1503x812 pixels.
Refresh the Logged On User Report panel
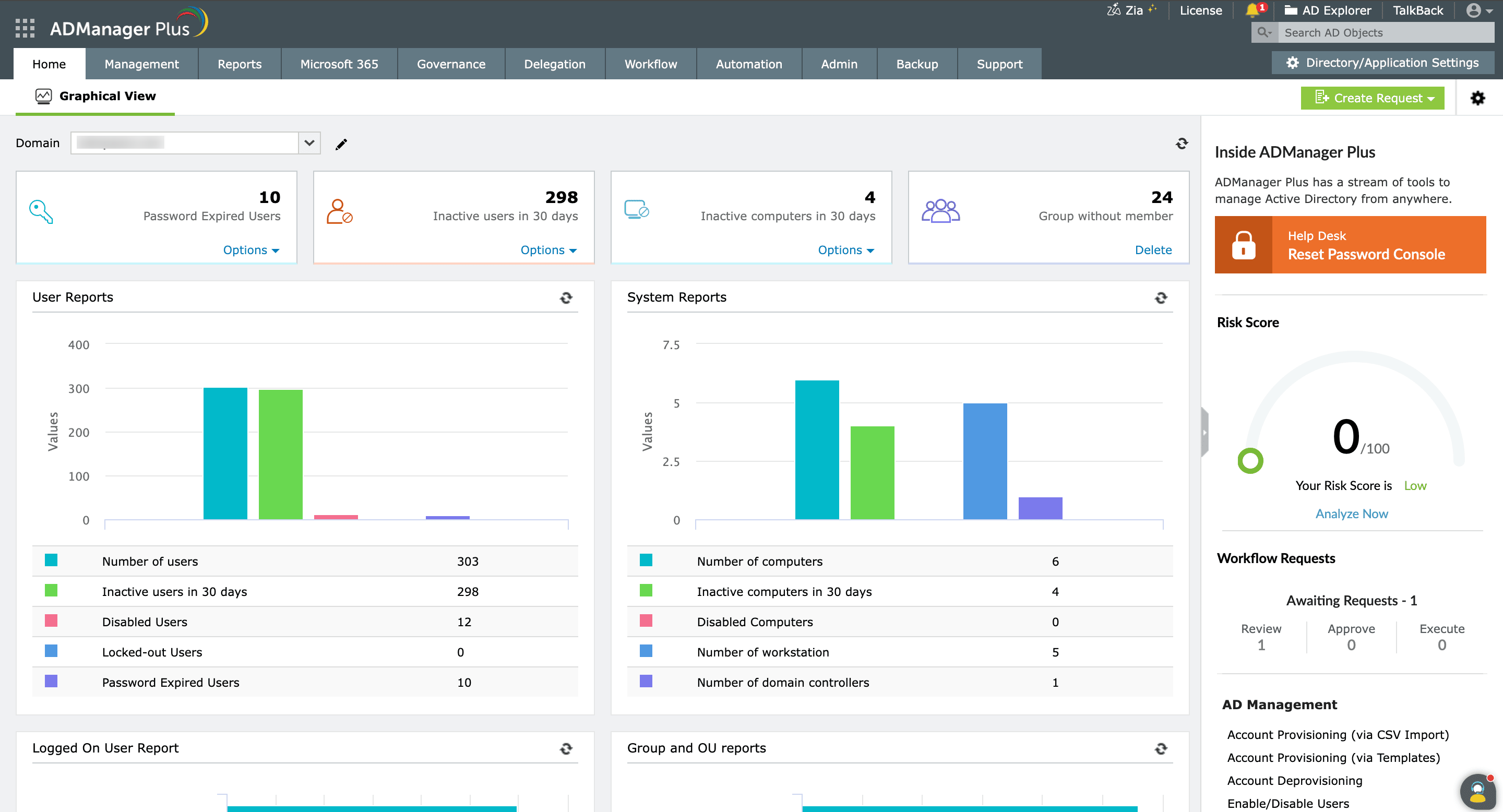566,749
